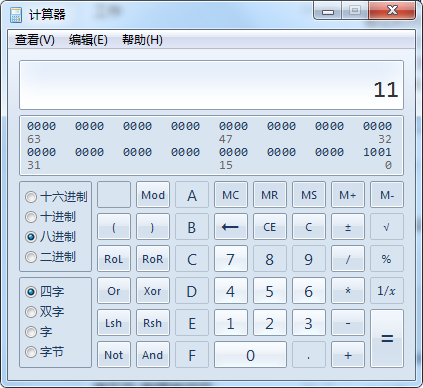This screenshot has height=388, width=423.
Task: Click the digit 5 button
Action: click(270, 291)
